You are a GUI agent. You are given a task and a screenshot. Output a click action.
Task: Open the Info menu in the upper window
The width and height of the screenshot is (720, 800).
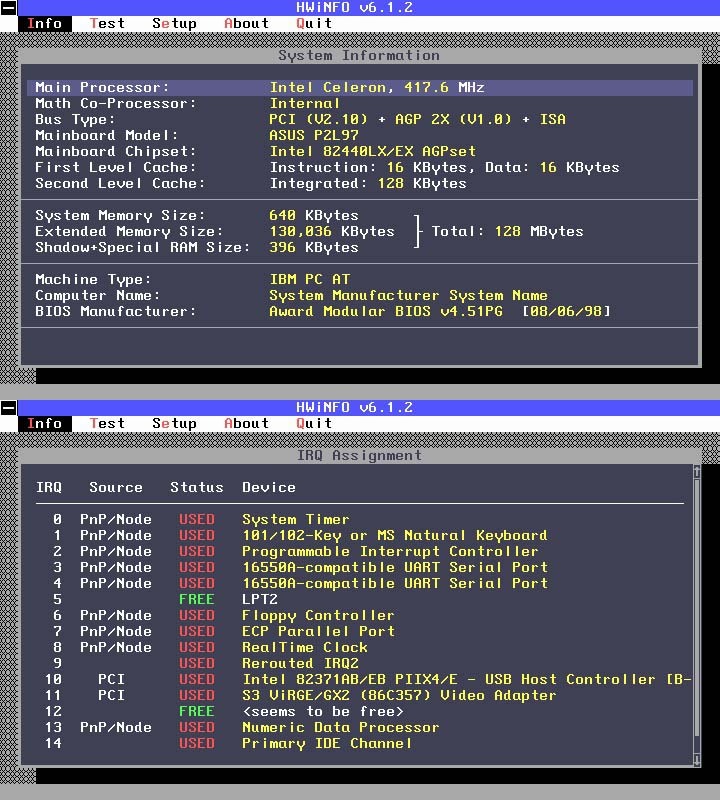pos(44,23)
